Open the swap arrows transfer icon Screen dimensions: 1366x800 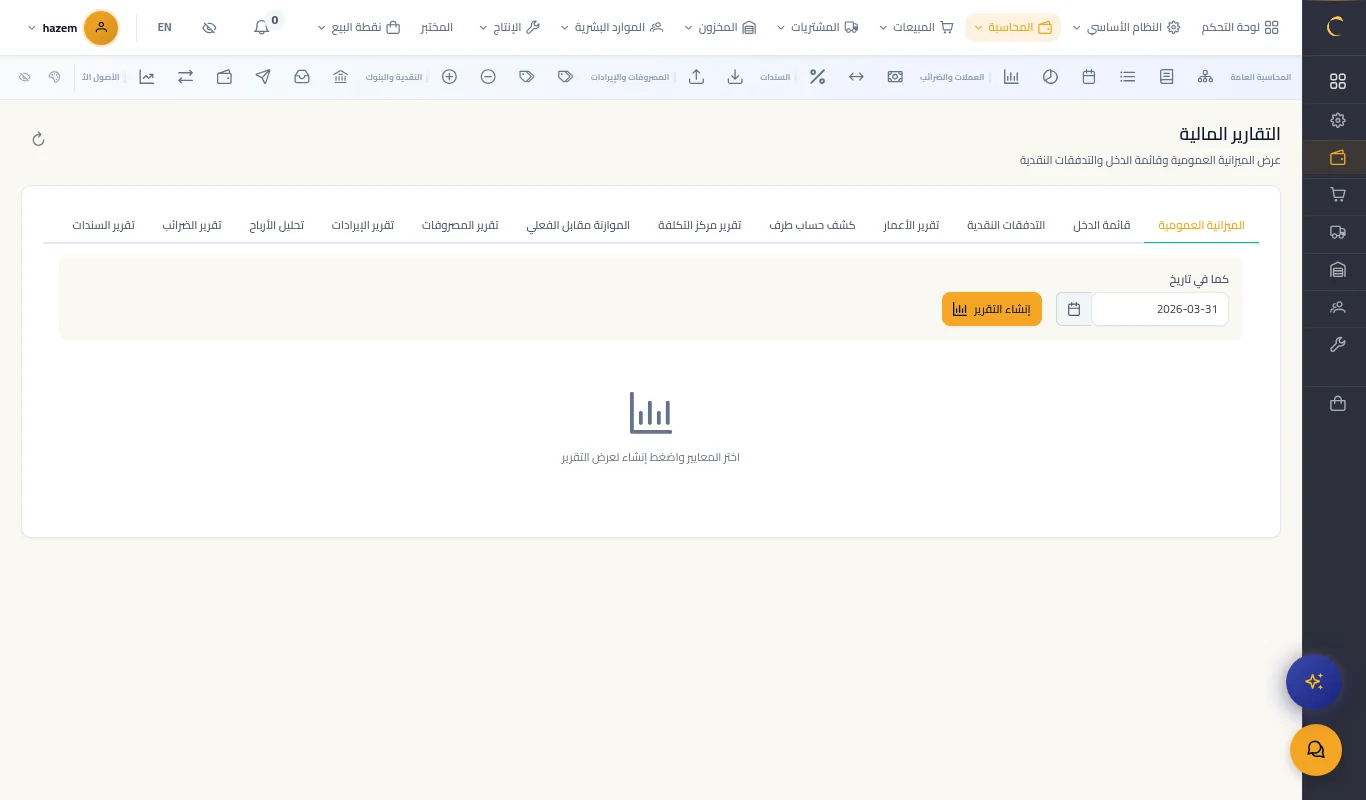(x=186, y=76)
